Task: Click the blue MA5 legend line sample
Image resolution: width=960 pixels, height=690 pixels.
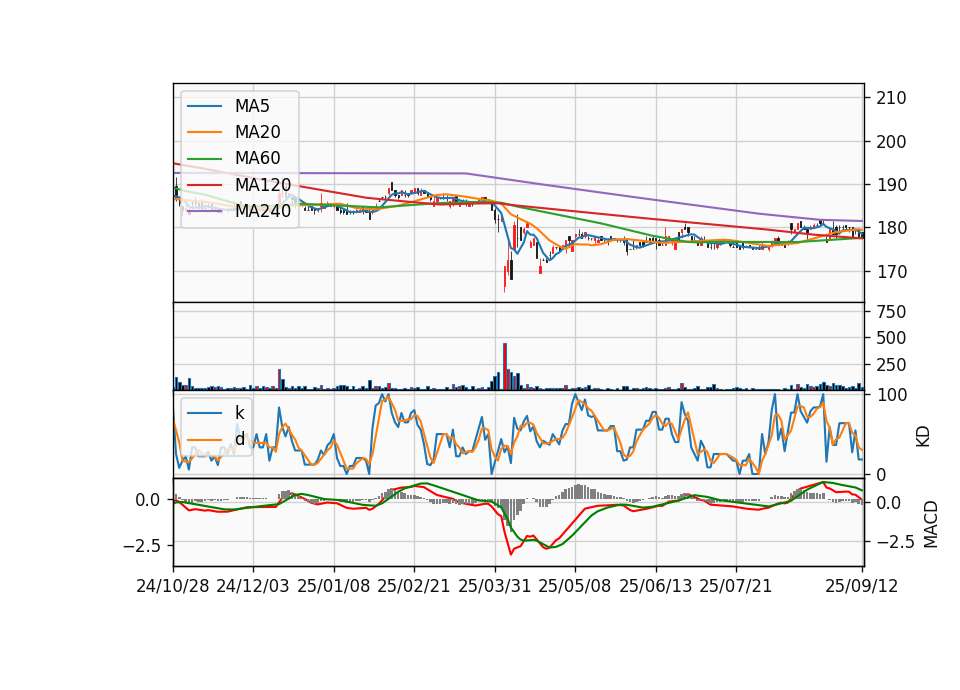Action: point(205,106)
